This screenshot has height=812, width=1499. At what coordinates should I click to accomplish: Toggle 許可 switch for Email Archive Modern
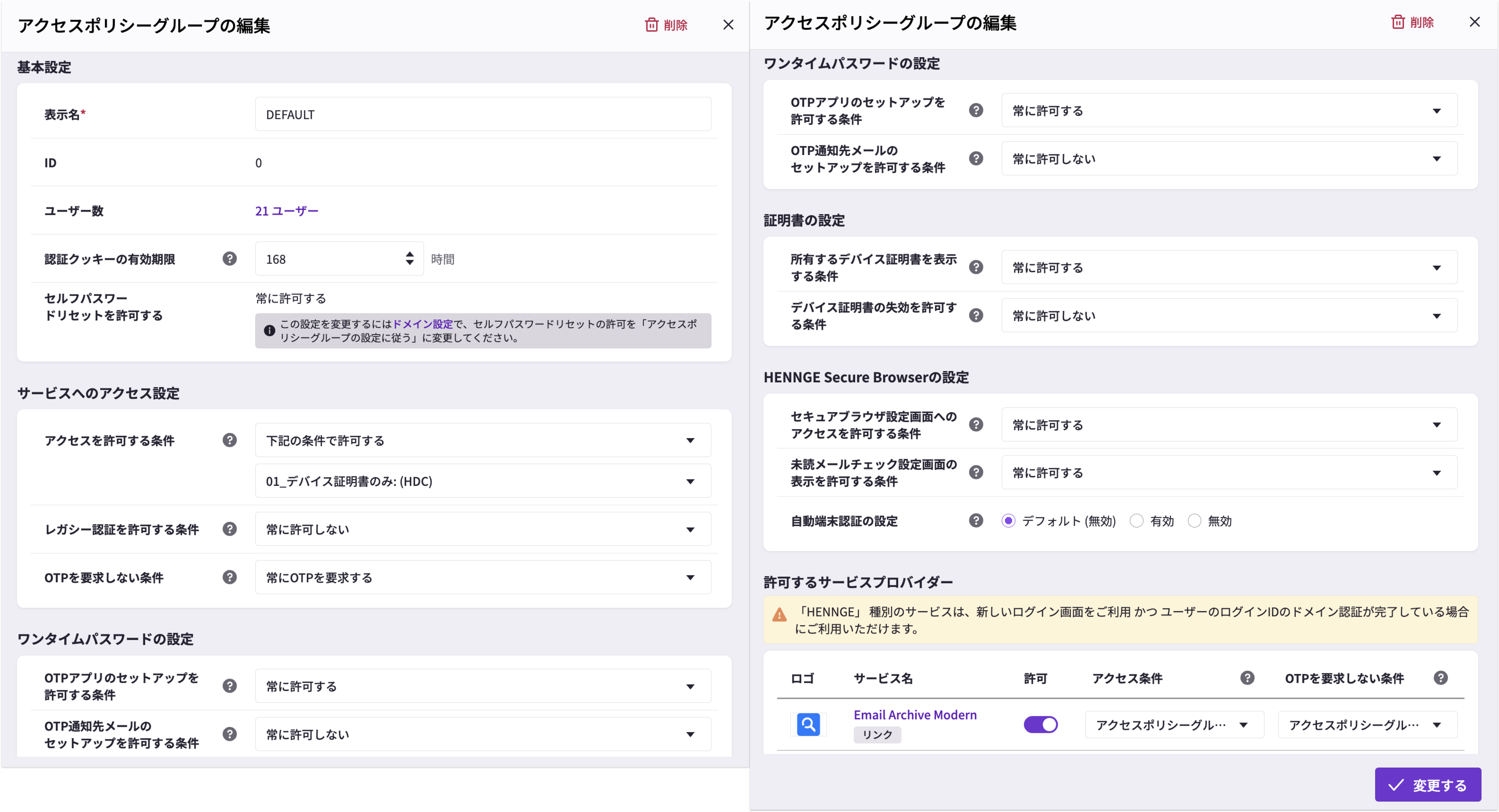(x=1040, y=725)
